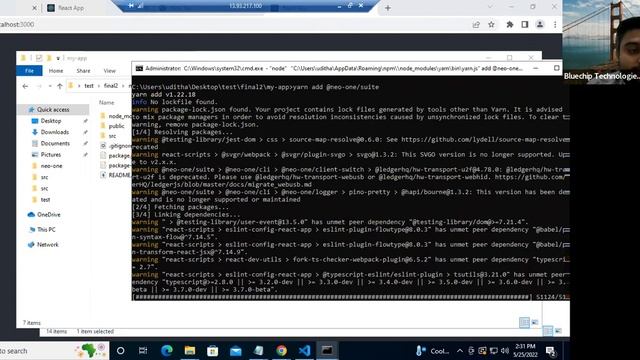
Task: Open Google Chrome from the taskbar
Action: click(x=281, y=351)
